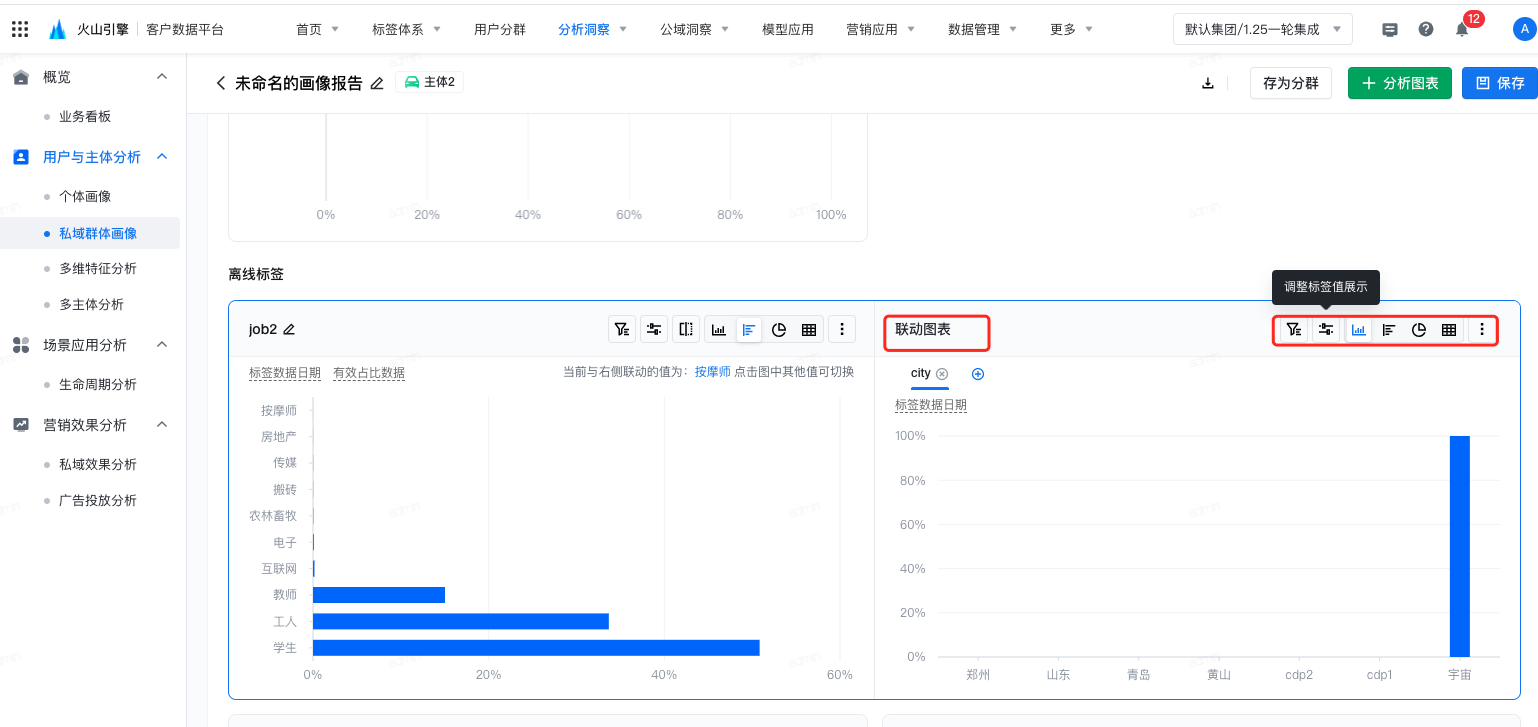The height and width of the screenshot is (727, 1538).
Task: Switch the job2 chart to horizontal bar chart
Action: point(749,329)
